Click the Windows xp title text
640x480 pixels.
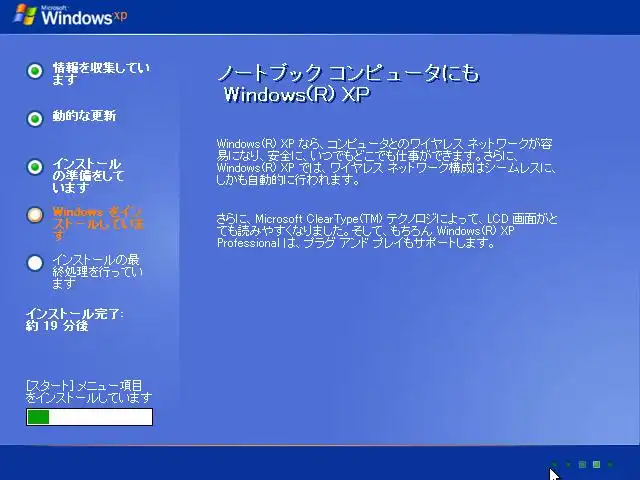point(84,16)
